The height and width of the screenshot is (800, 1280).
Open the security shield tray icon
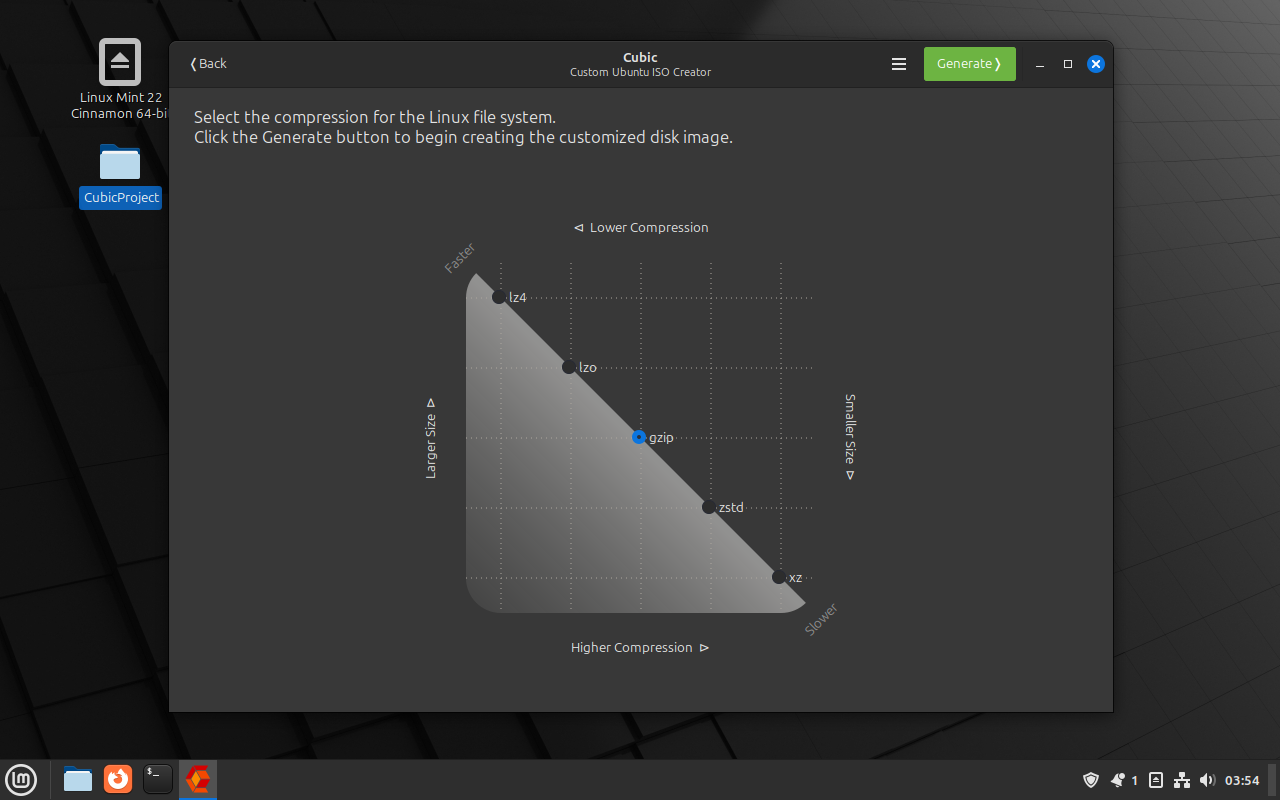pyautogui.click(x=1091, y=780)
